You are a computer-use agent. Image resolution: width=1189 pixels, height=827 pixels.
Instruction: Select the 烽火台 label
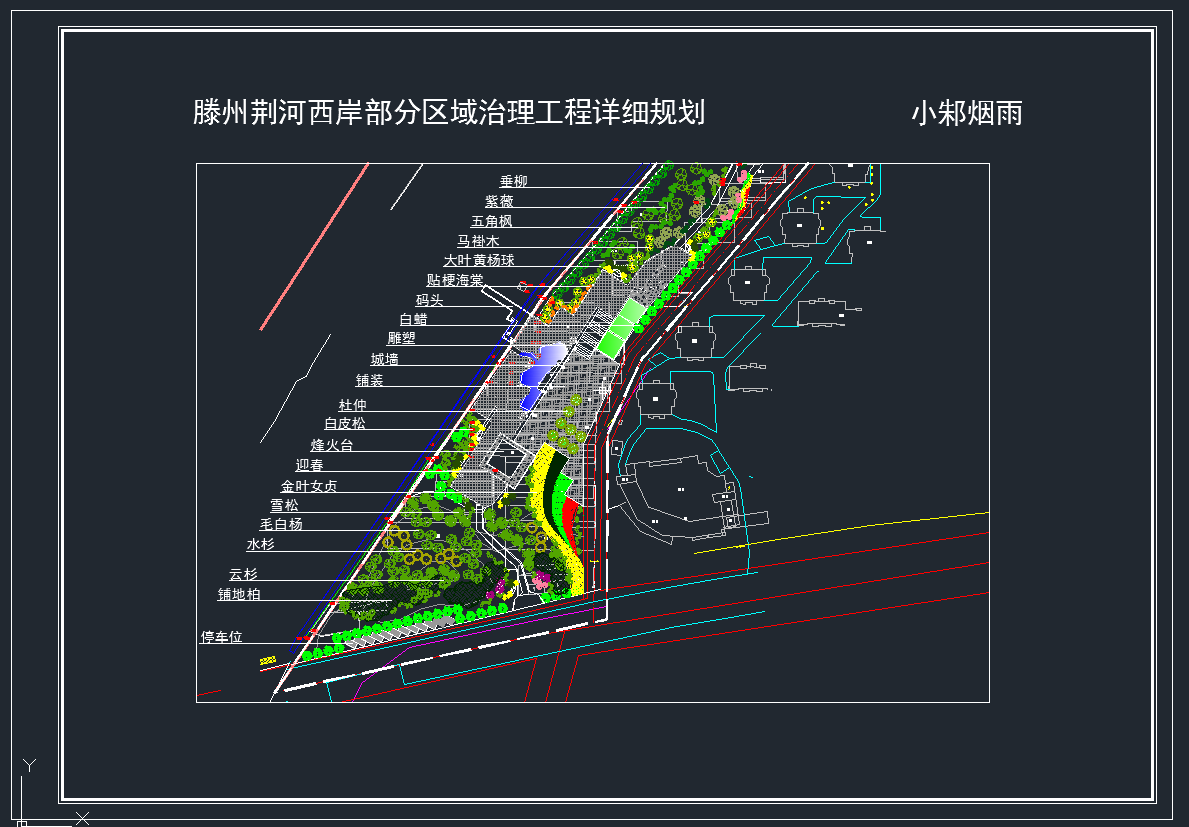[x=331, y=445]
